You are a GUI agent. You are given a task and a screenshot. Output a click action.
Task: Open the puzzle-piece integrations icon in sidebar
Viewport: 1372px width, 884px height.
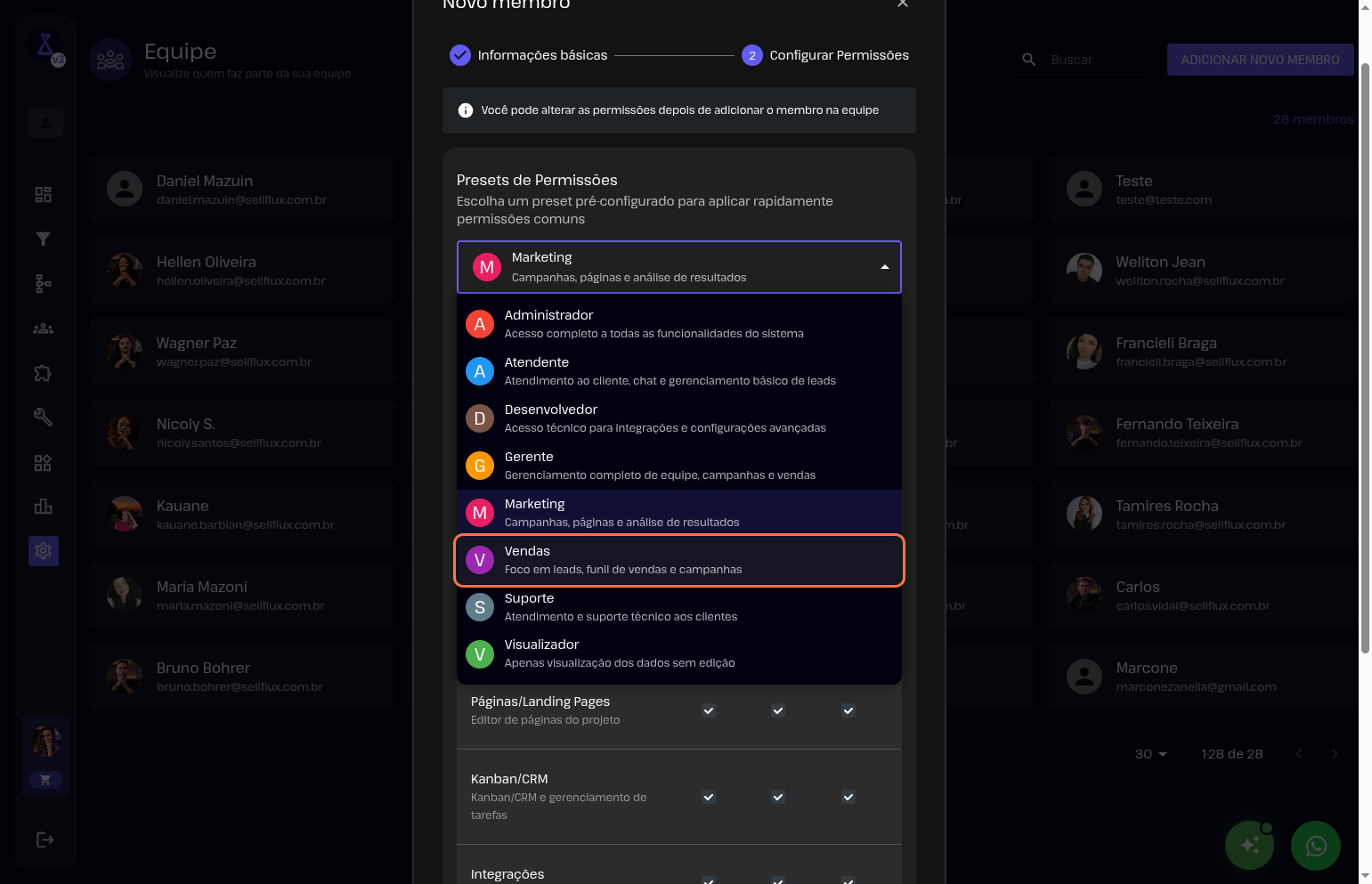point(43,373)
